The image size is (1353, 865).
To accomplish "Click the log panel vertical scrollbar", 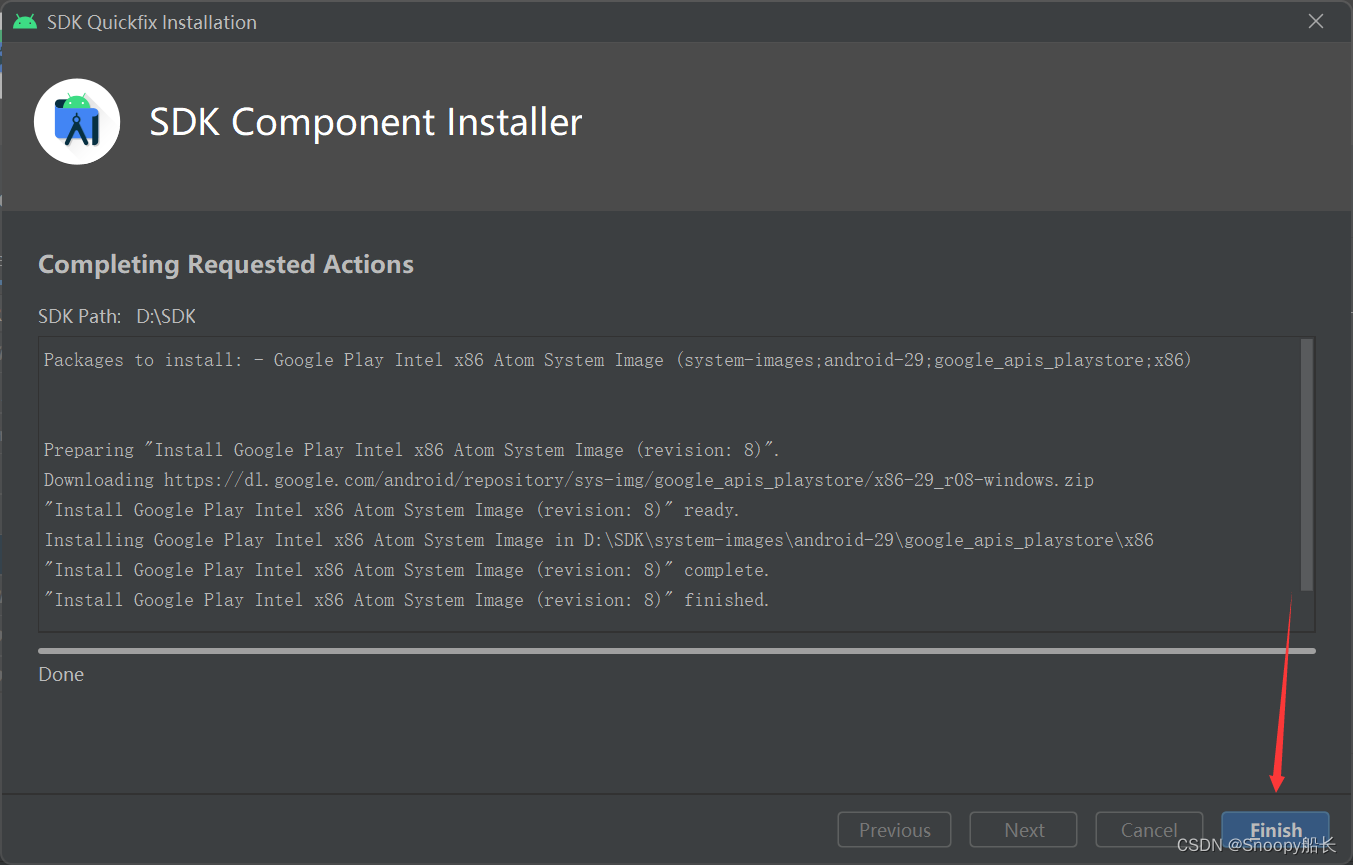I will pyautogui.click(x=1306, y=465).
